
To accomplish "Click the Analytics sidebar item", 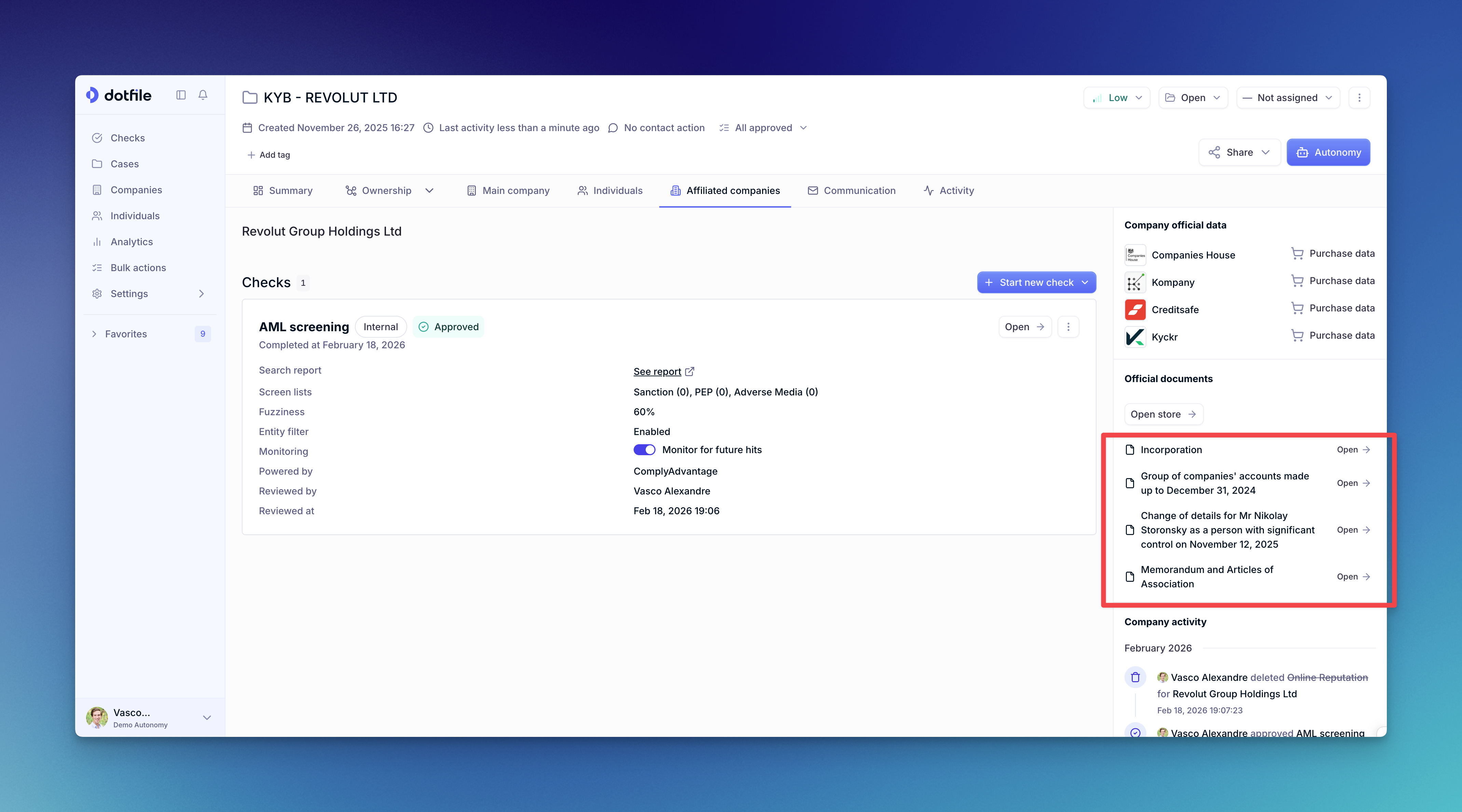I will click(132, 242).
